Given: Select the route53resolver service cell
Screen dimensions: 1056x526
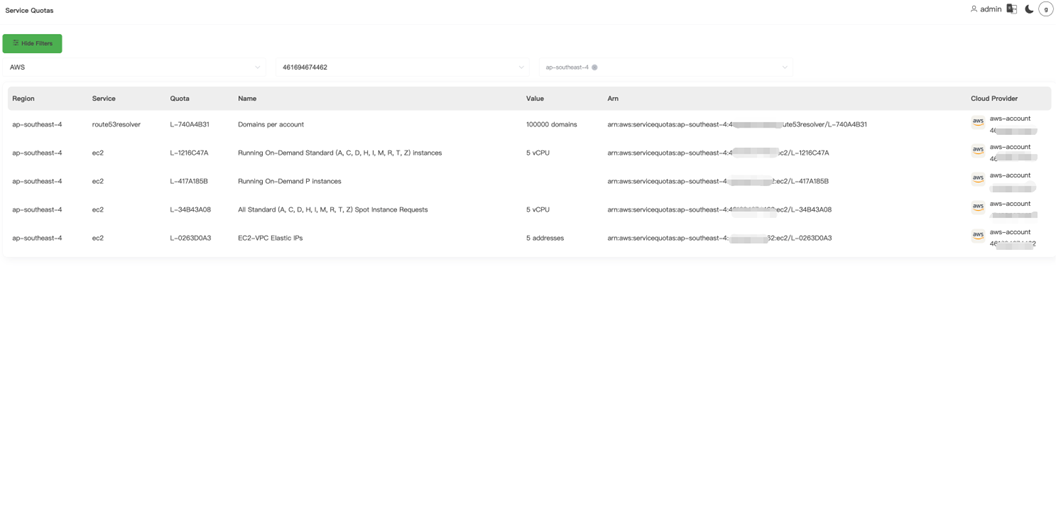Looking at the screenshot, I should (117, 125).
